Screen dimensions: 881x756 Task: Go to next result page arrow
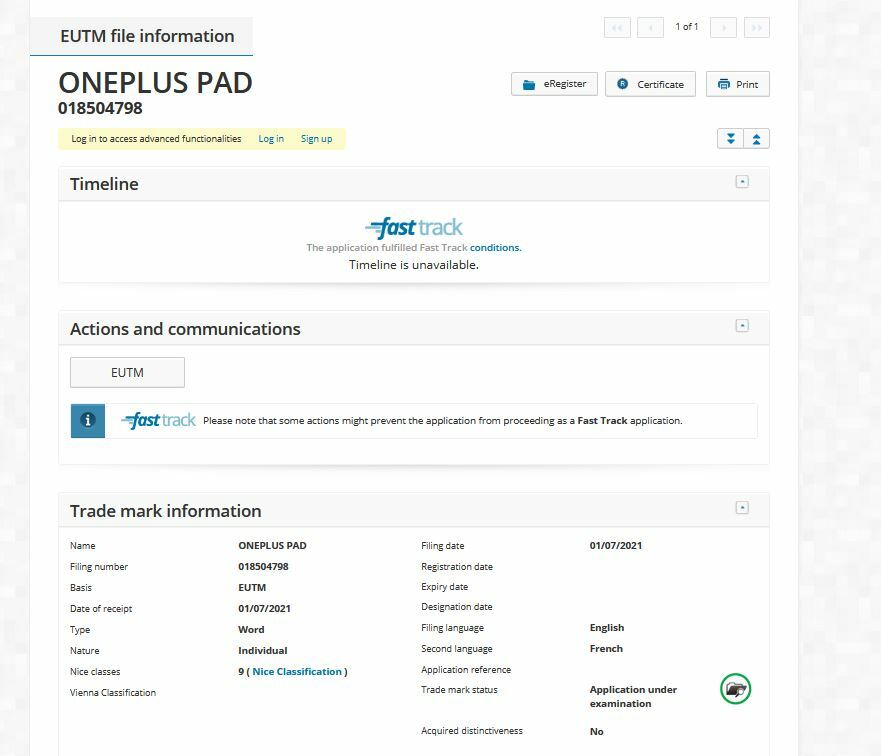pyautogui.click(x=724, y=28)
